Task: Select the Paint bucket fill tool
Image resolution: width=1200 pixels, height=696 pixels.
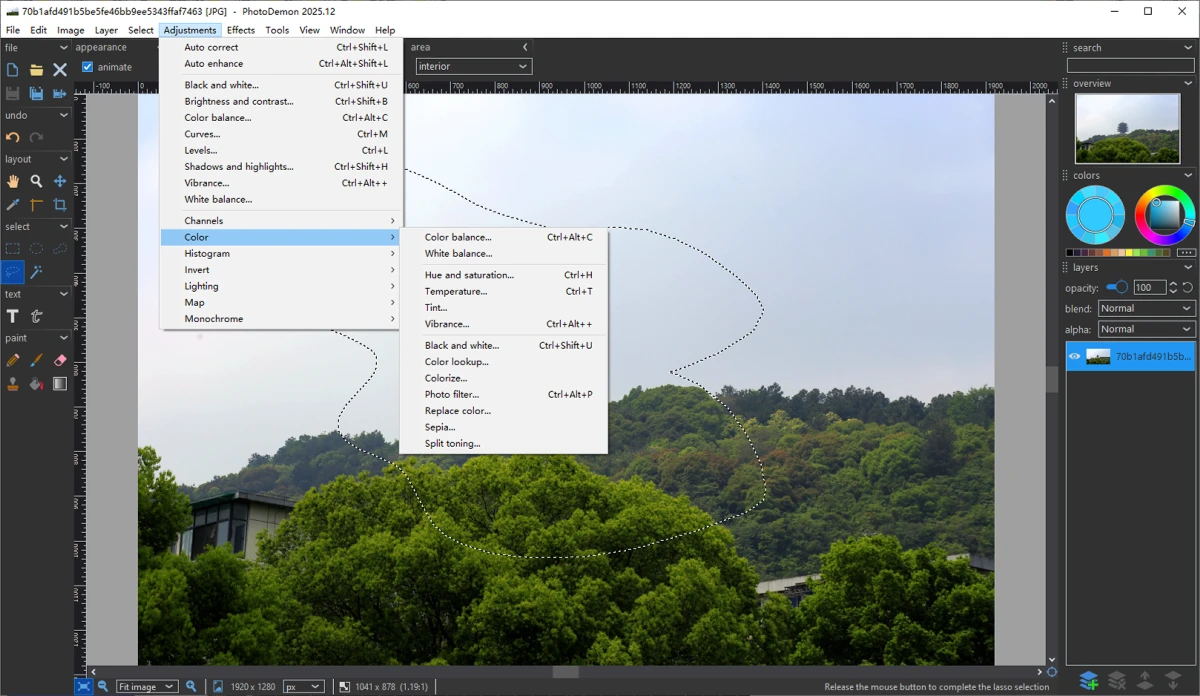Action: point(36,383)
